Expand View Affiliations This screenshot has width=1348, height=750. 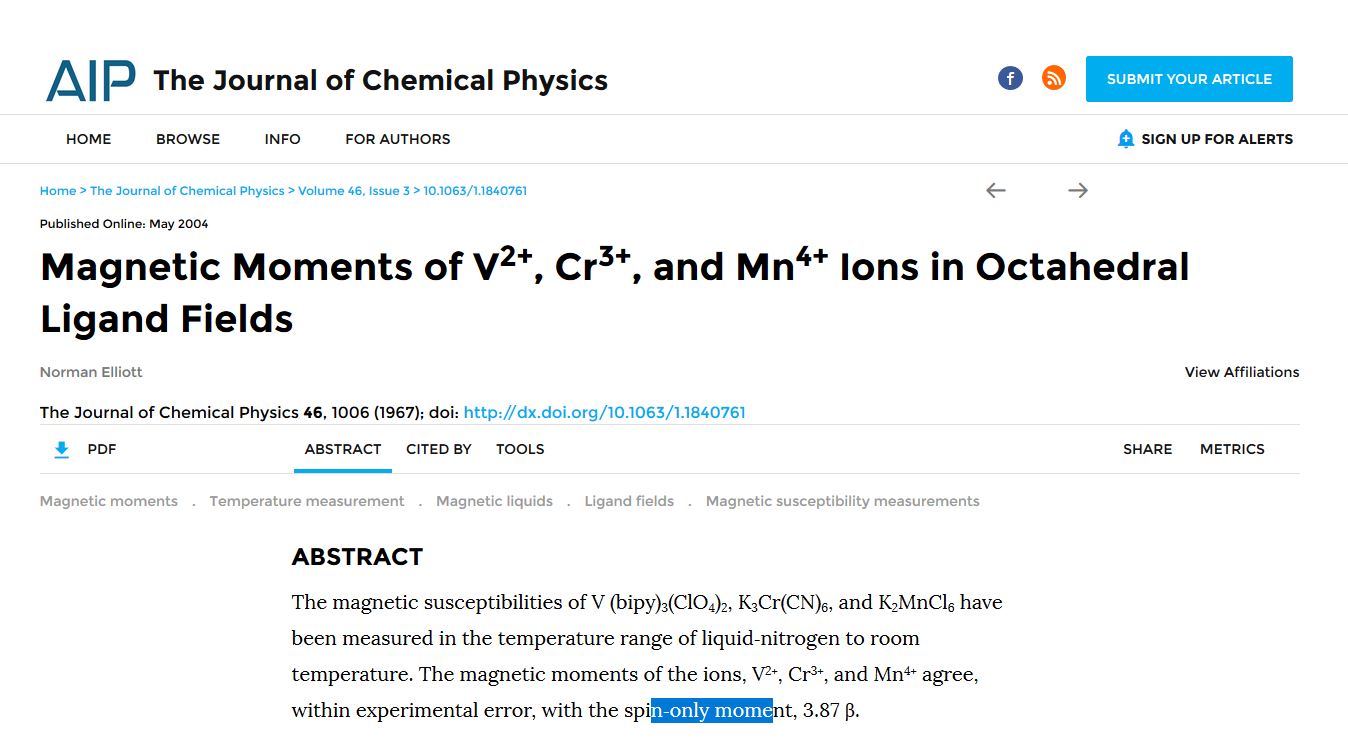click(1241, 372)
